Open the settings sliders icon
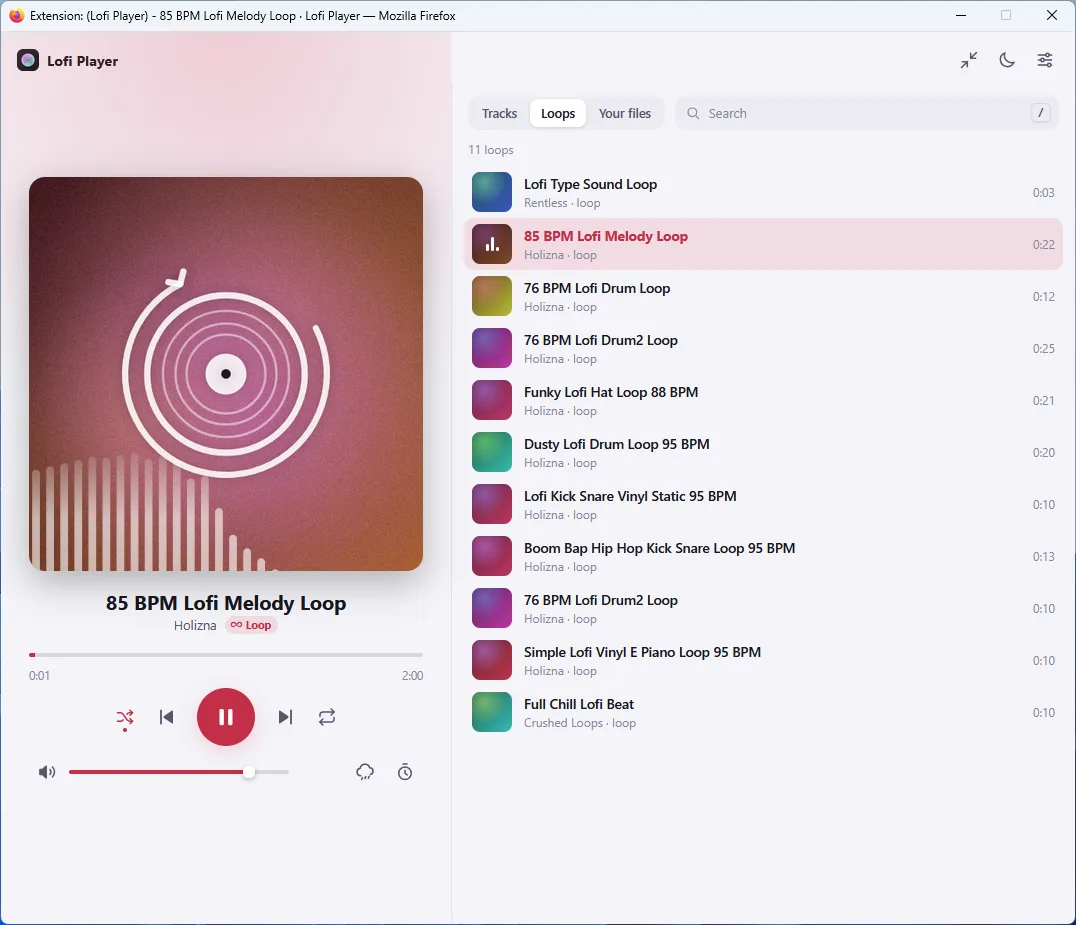The height and width of the screenshot is (925, 1076). pos(1044,60)
